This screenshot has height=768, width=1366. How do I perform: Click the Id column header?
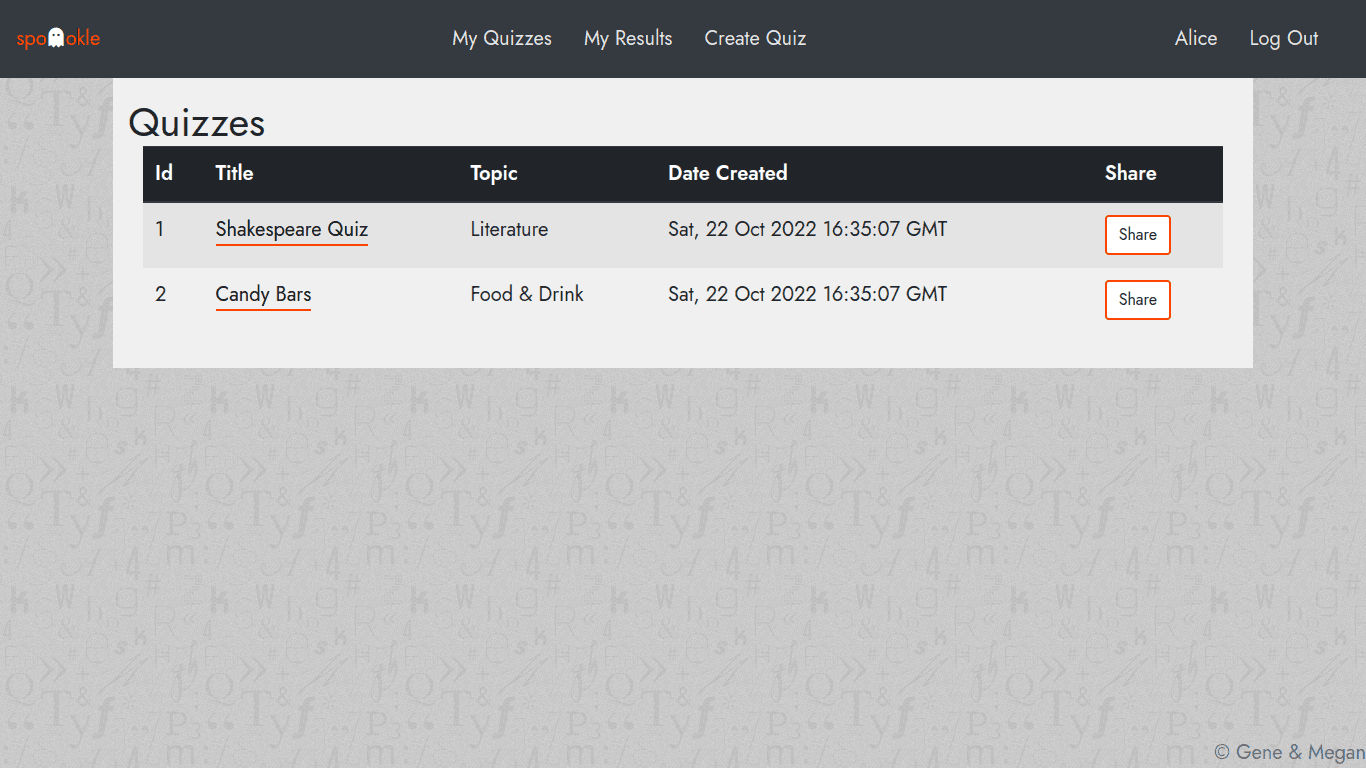point(164,173)
